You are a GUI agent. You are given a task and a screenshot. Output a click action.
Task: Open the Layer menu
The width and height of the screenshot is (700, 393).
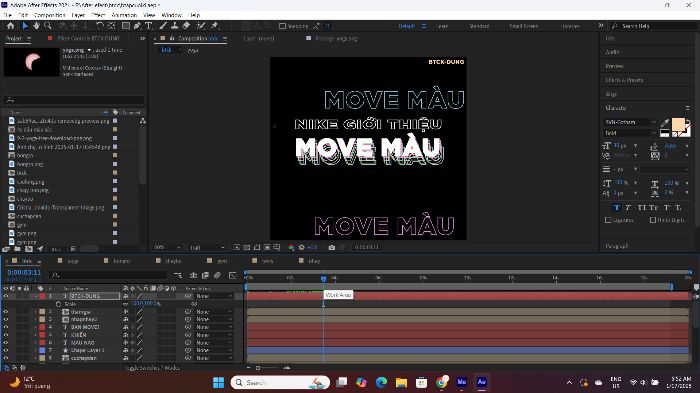coord(78,15)
